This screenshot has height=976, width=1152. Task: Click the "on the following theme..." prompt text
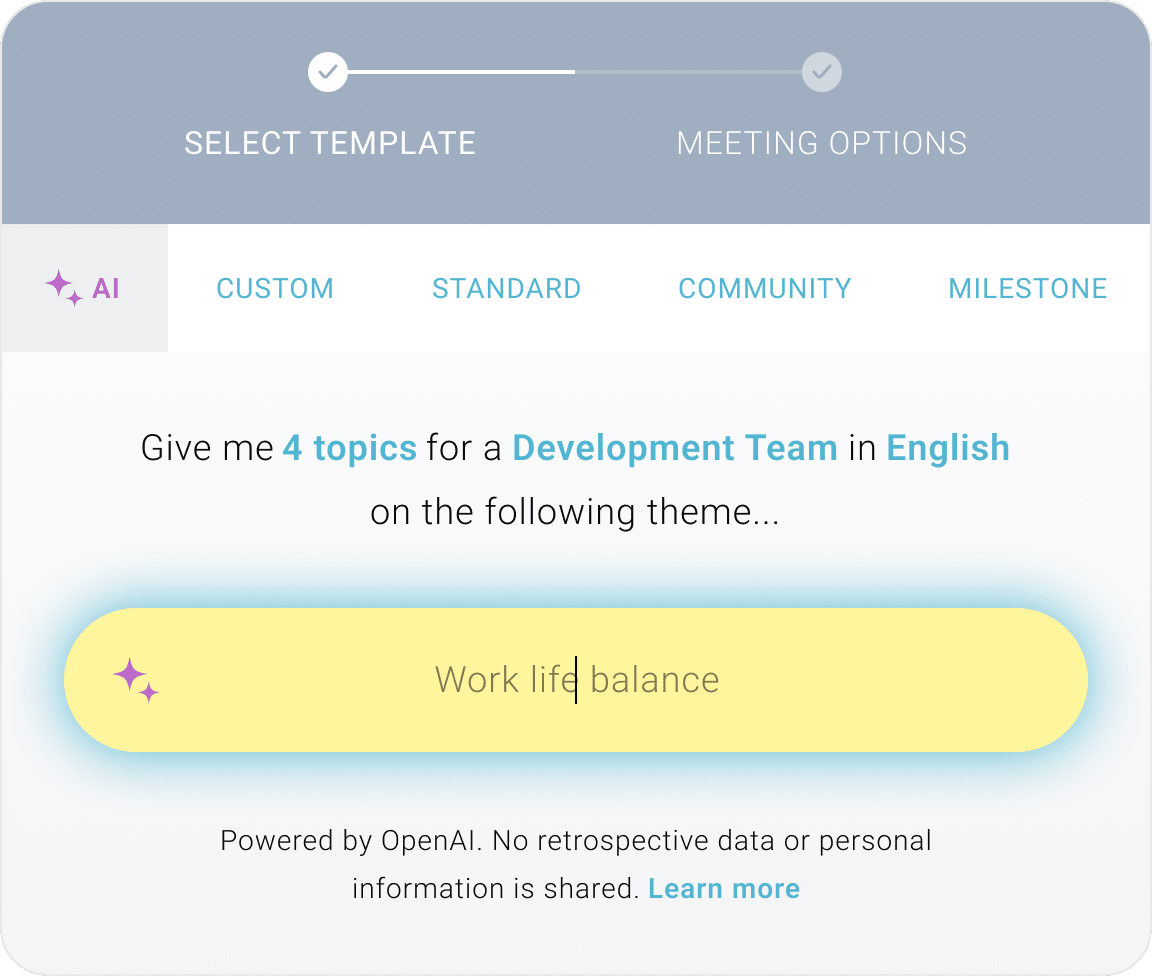pos(575,512)
